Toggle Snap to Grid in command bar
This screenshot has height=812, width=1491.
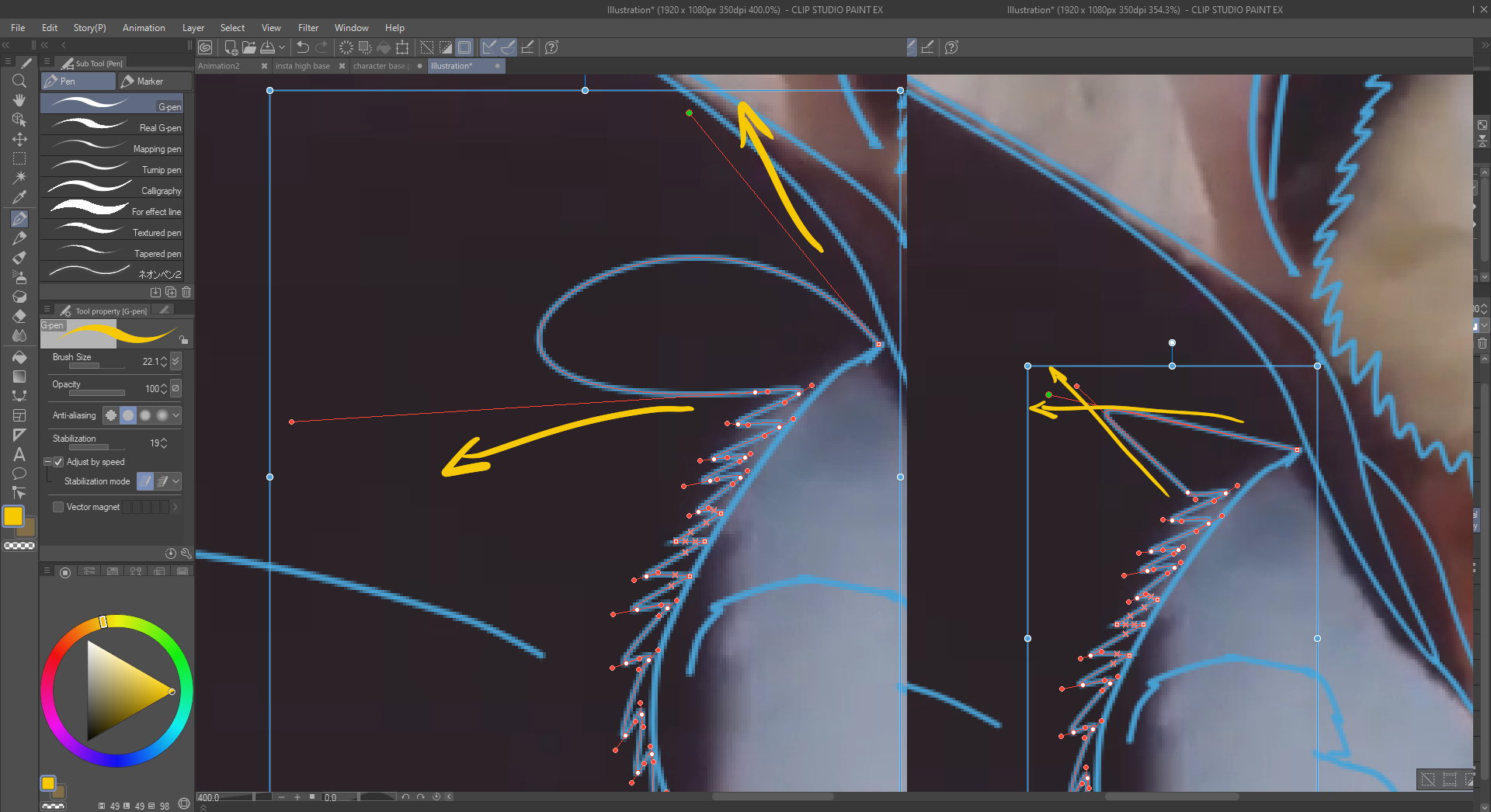point(527,47)
